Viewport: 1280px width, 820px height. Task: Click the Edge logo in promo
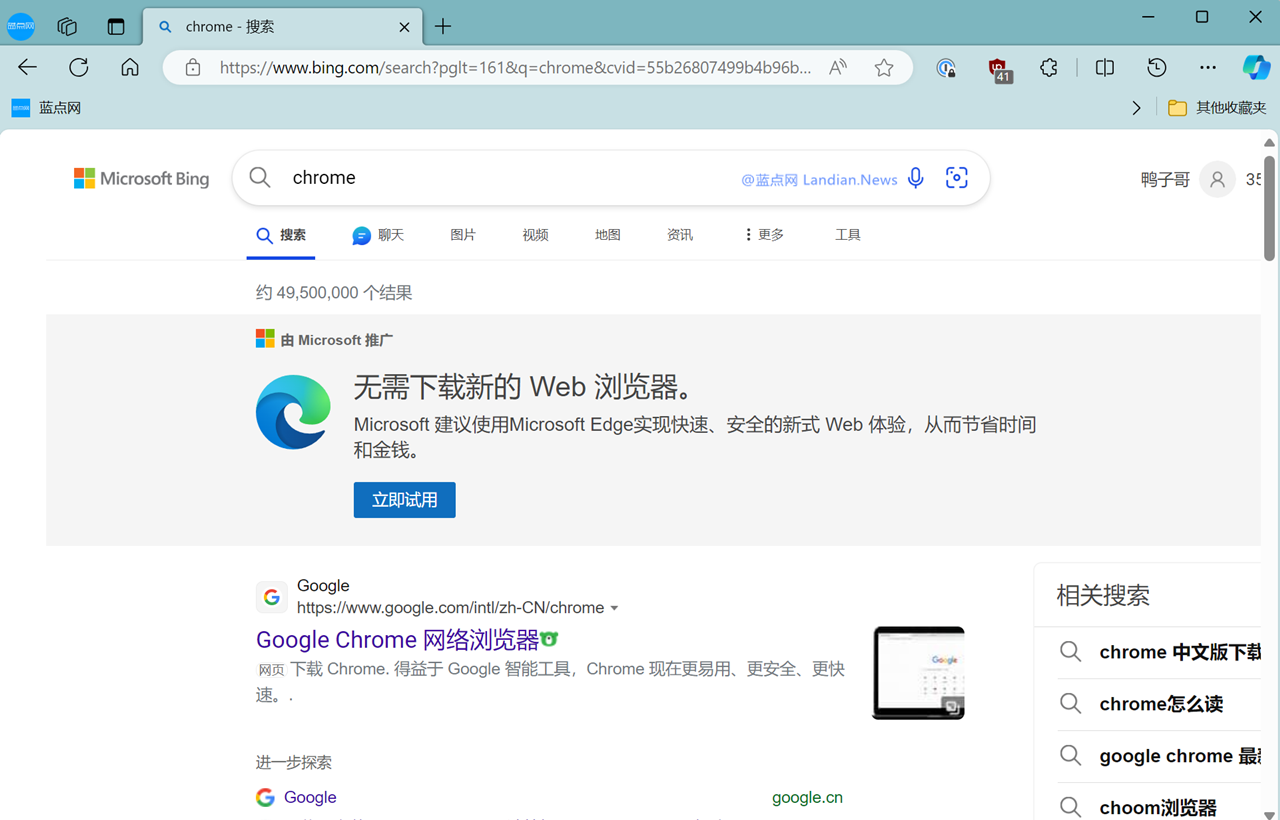point(293,412)
